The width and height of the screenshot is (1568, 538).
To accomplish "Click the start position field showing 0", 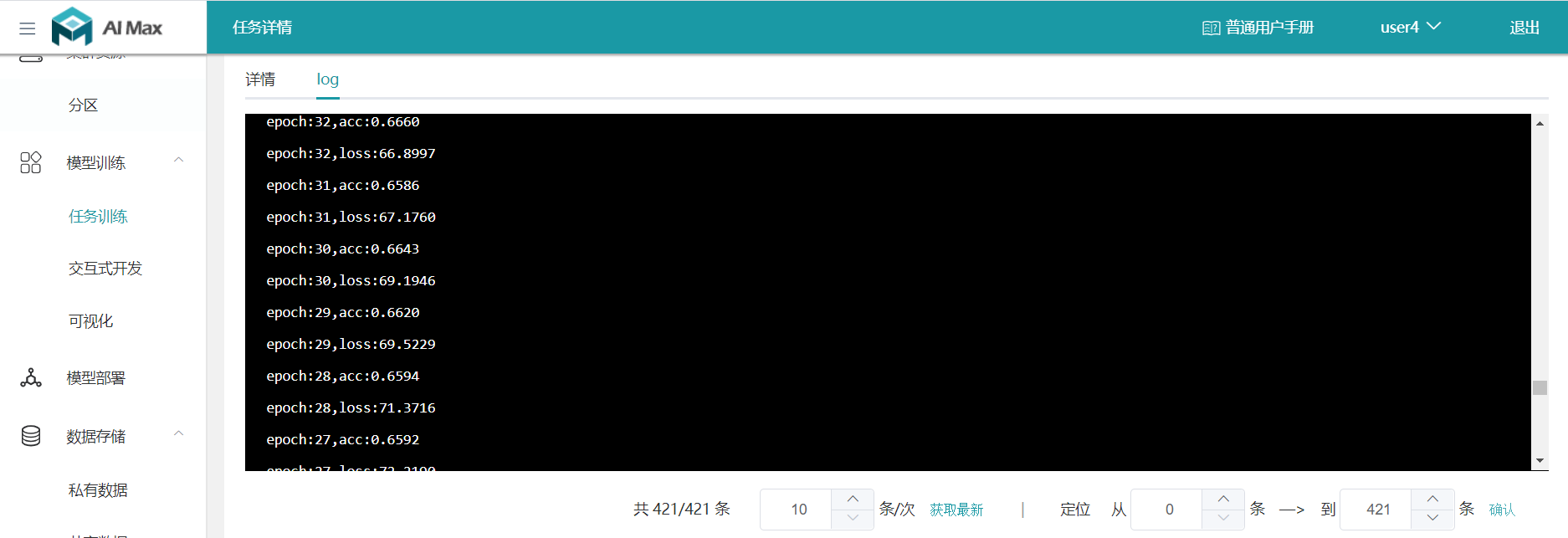I will 1167,510.
